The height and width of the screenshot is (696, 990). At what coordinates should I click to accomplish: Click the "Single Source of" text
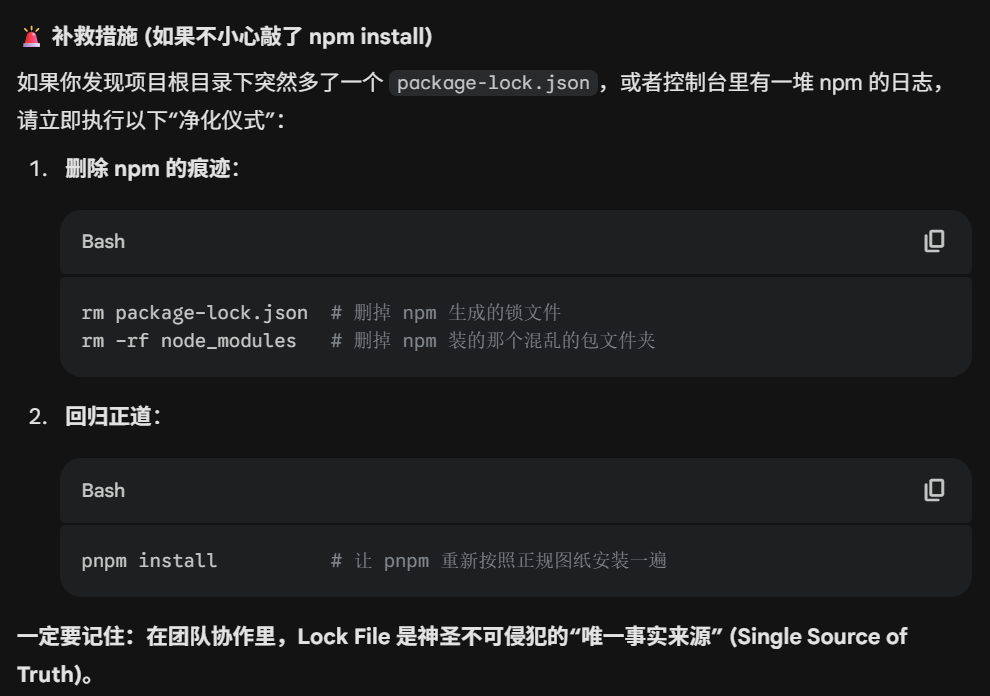point(820,636)
